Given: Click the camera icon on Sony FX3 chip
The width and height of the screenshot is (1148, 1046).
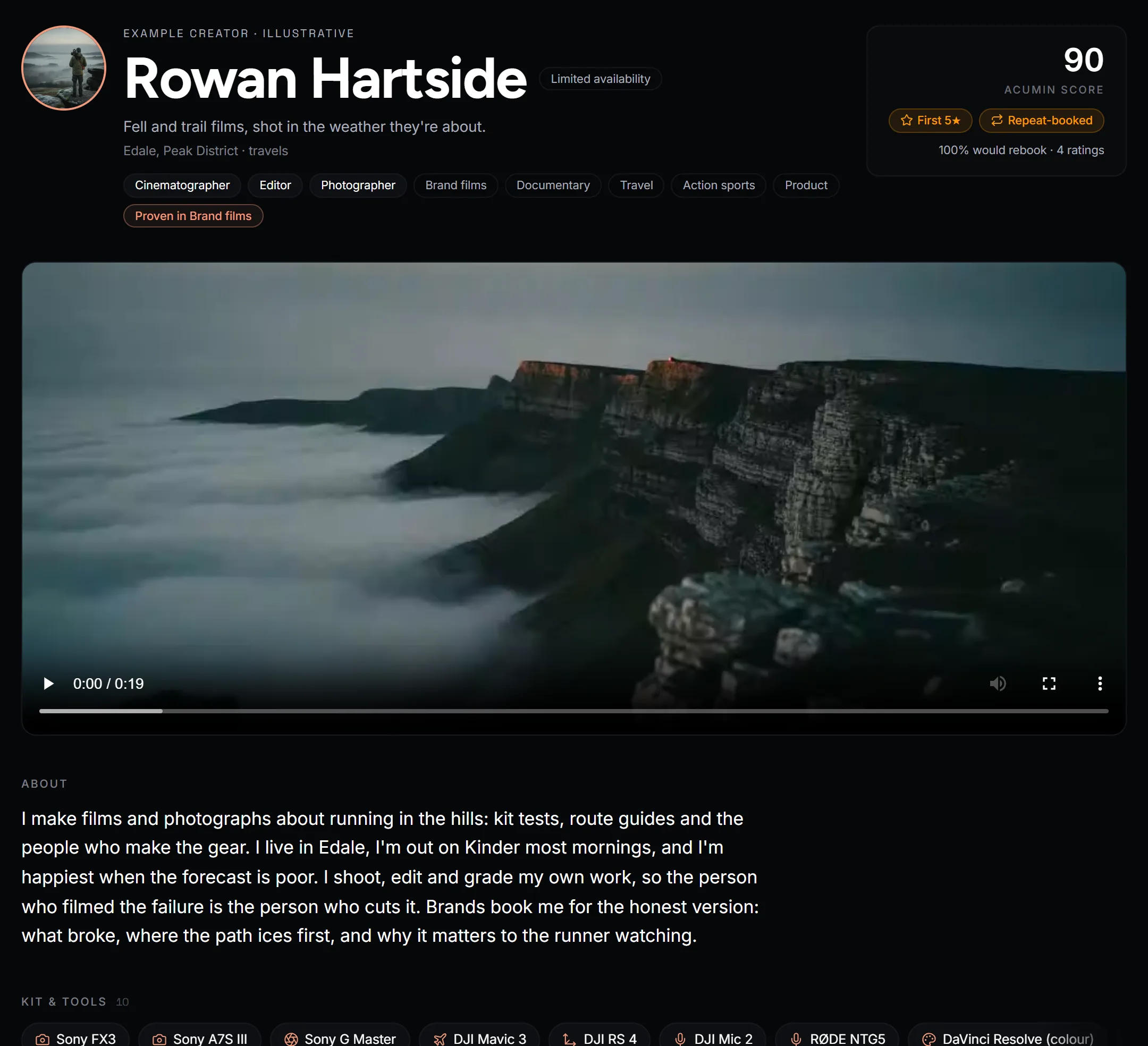Looking at the screenshot, I should [43, 1039].
